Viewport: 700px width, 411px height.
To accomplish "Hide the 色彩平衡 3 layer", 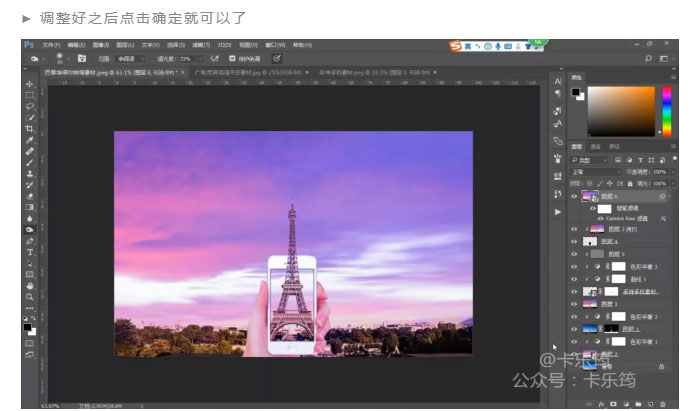I will click(573, 268).
